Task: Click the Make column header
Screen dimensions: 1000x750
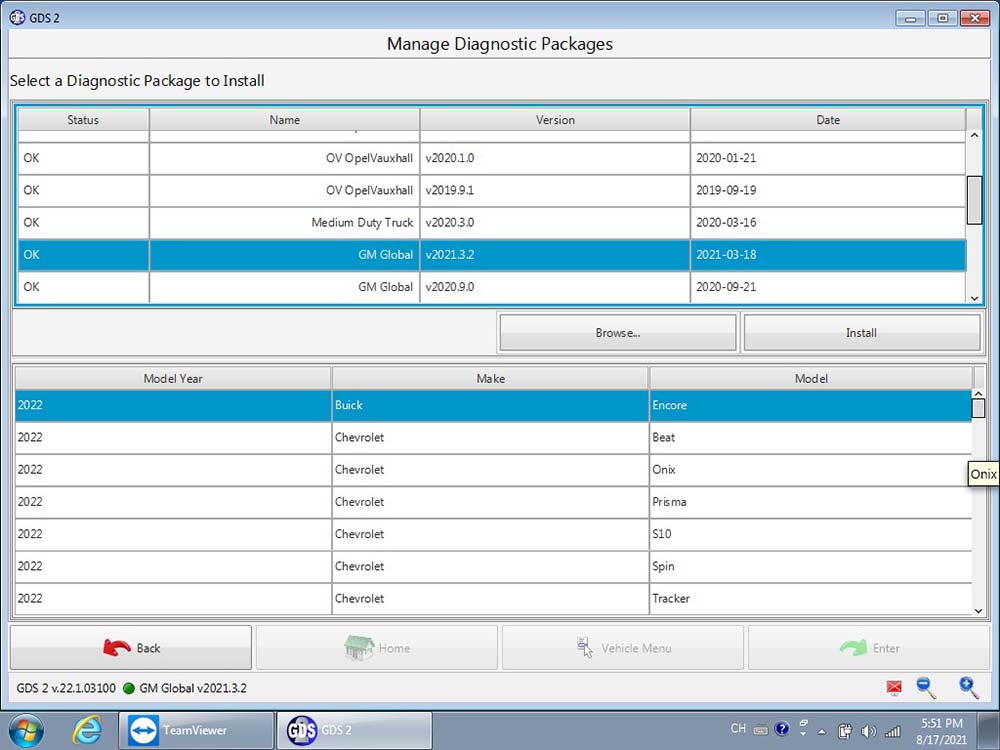Action: pyautogui.click(x=490, y=378)
